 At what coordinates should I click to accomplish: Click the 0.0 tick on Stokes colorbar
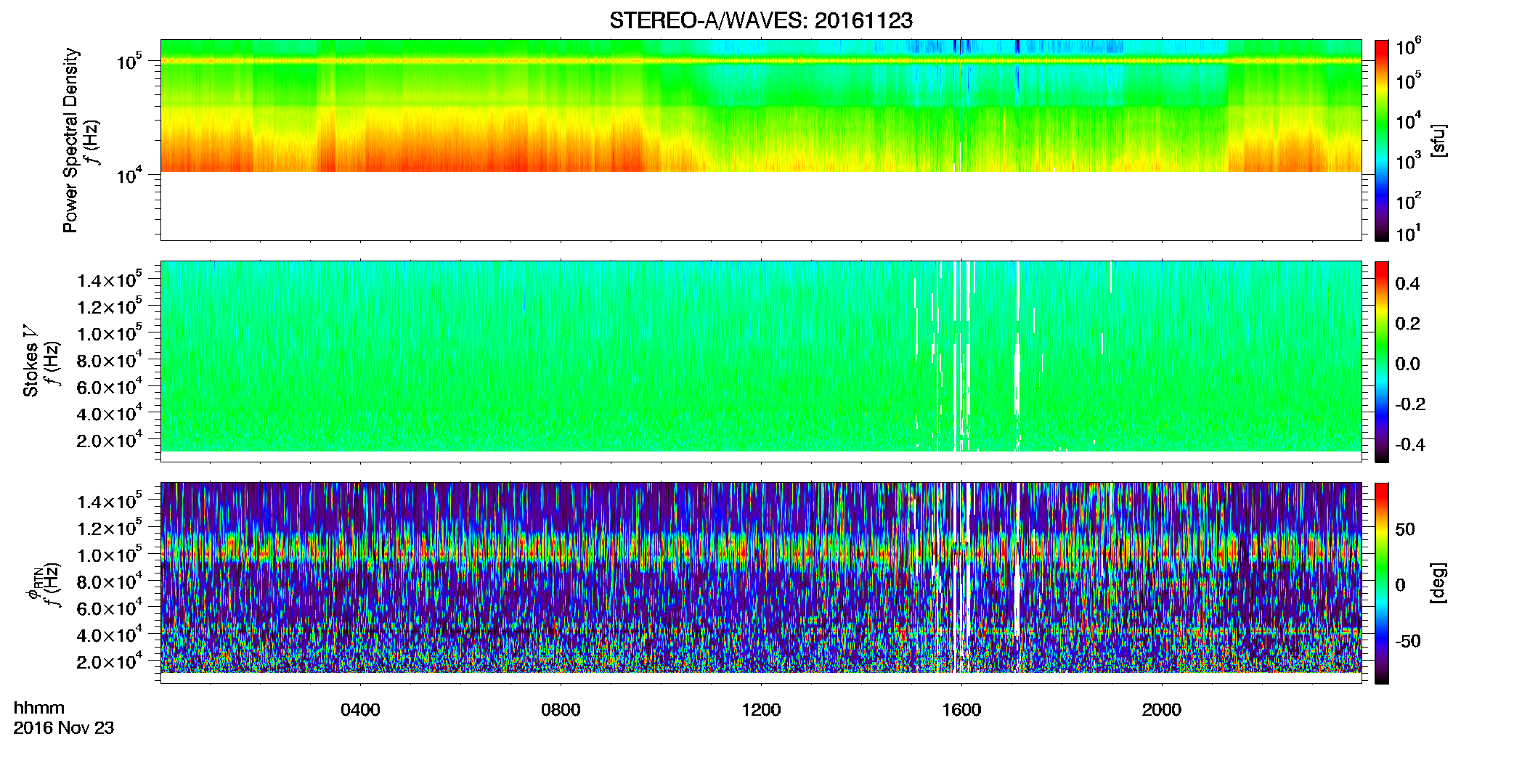tap(1407, 364)
